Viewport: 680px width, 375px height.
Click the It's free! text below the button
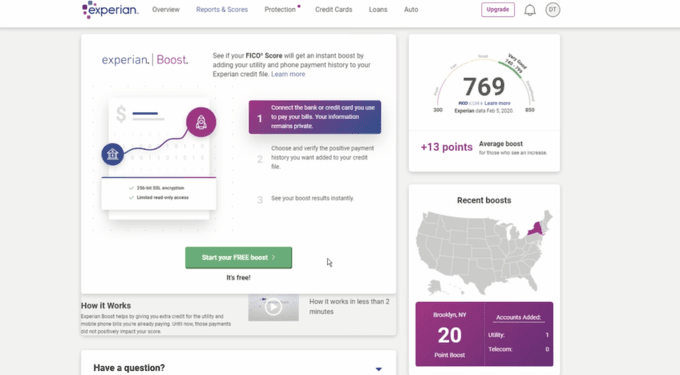(x=239, y=277)
